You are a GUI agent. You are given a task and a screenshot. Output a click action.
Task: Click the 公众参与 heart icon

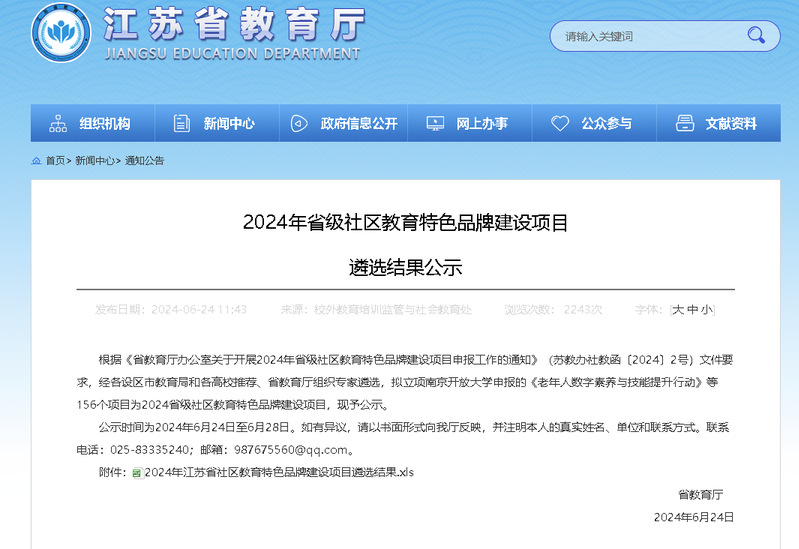click(x=560, y=124)
